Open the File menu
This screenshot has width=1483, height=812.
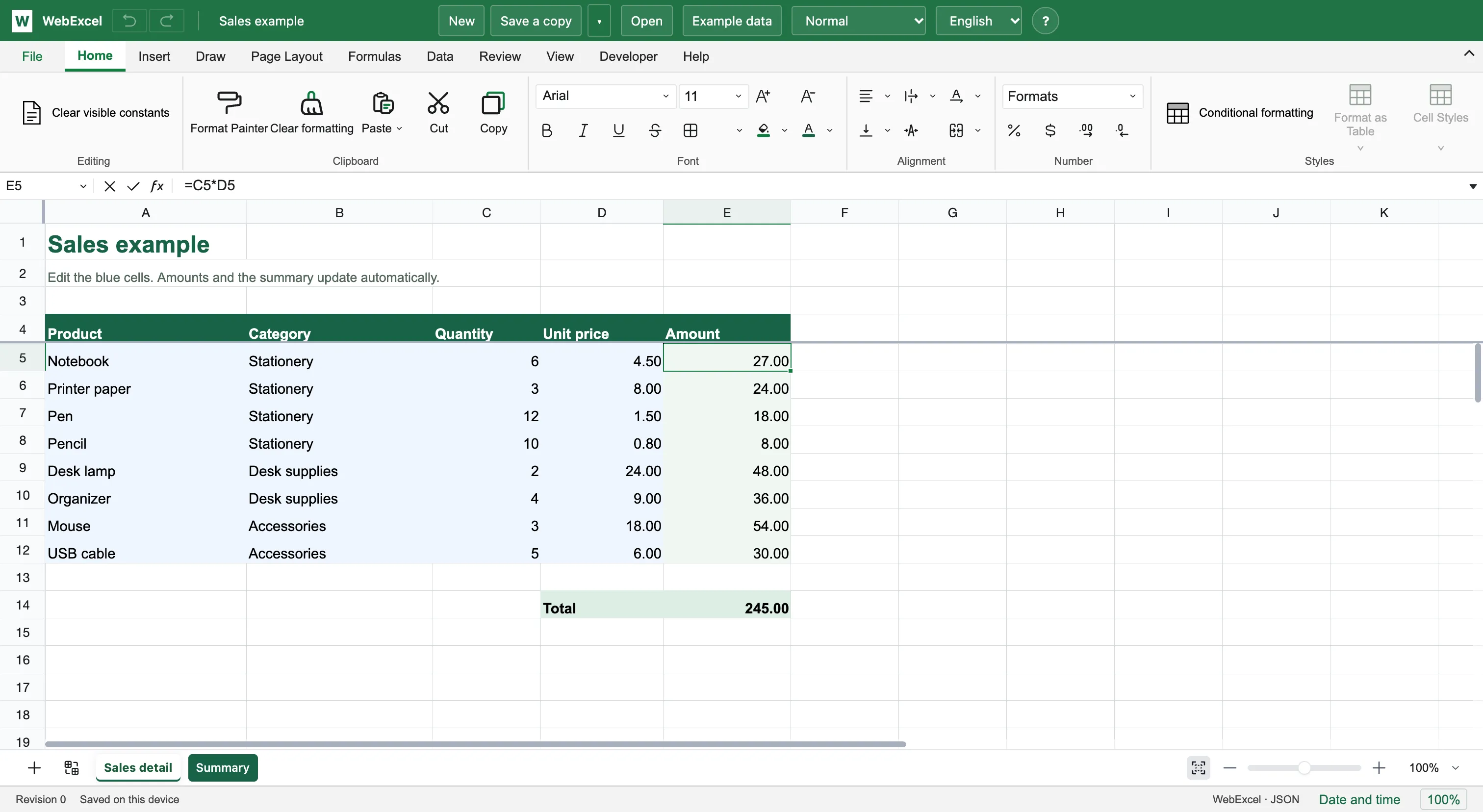32,56
